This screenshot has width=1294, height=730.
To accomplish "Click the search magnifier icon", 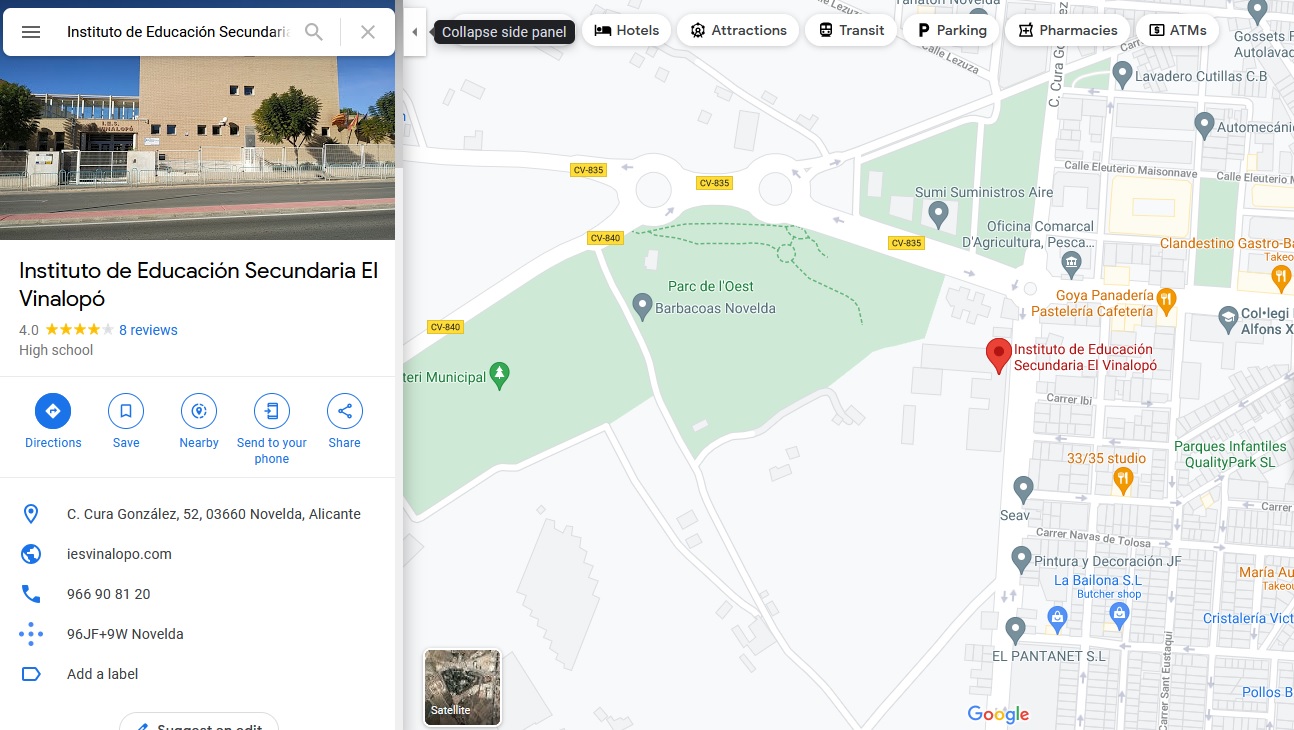I will click(314, 32).
